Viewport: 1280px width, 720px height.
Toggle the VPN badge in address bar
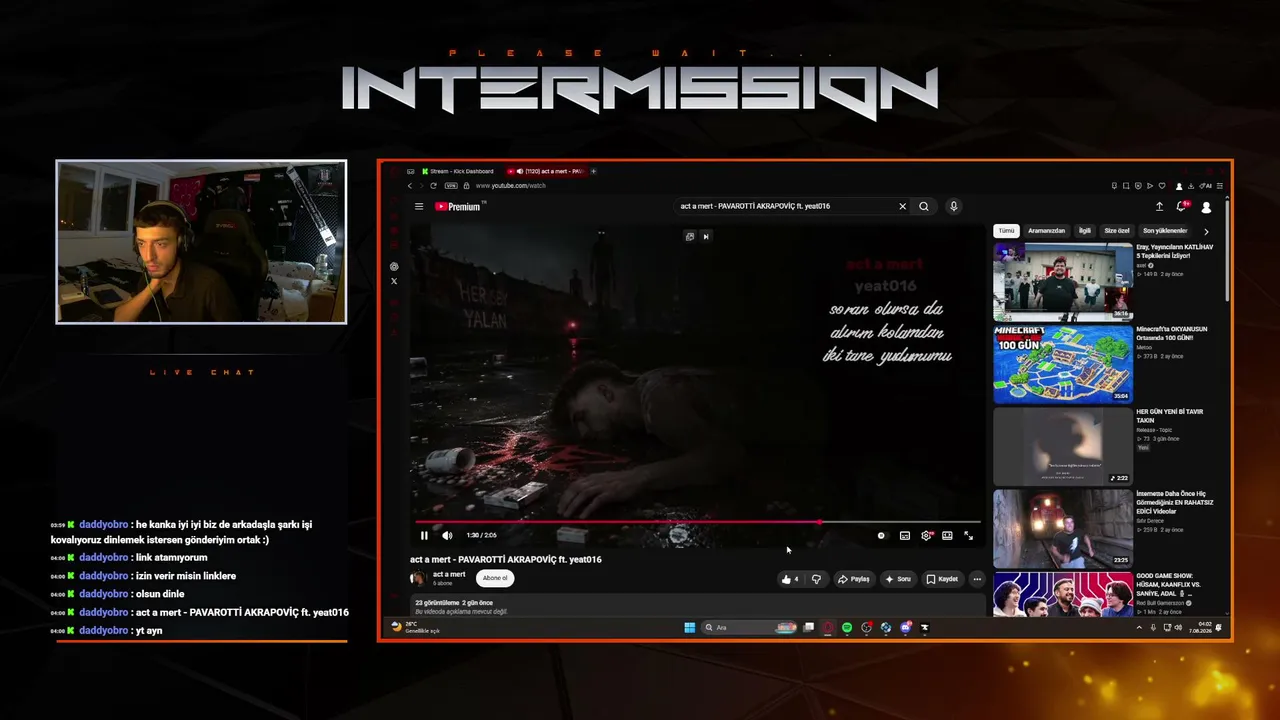451,186
